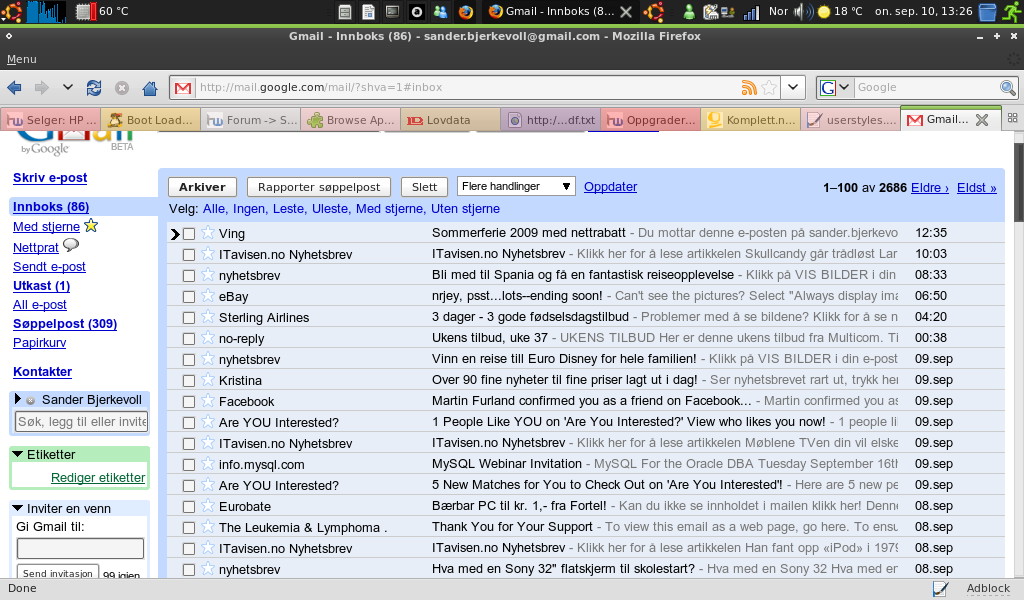Select the Sterling Airlines email checkbox

click(189, 318)
